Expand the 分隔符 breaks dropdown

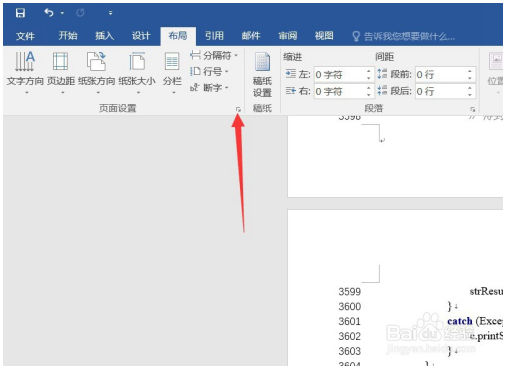click(x=214, y=55)
